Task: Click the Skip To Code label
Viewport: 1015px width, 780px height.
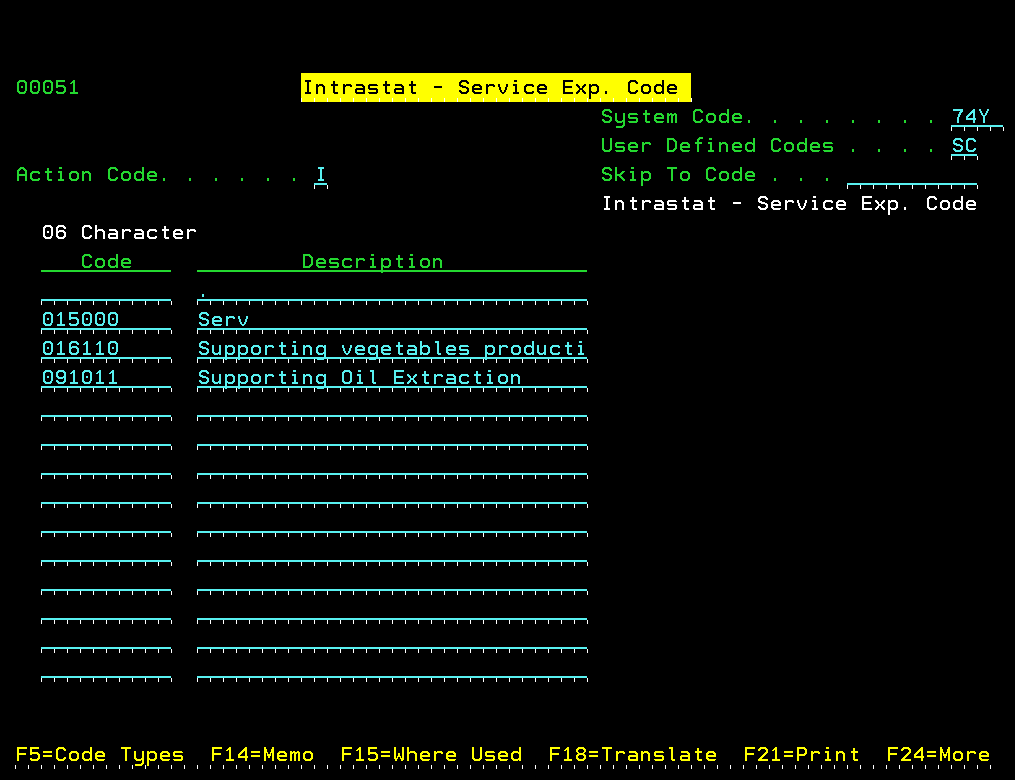Action: tap(678, 175)
